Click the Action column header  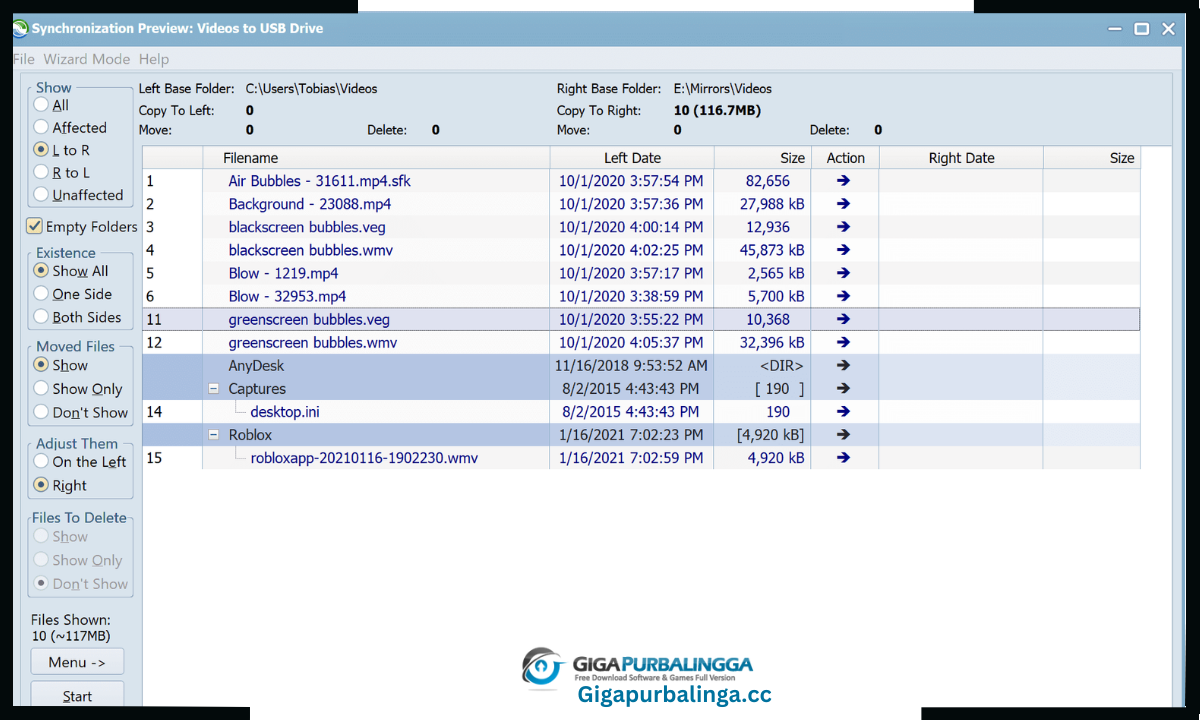[845, 158]
